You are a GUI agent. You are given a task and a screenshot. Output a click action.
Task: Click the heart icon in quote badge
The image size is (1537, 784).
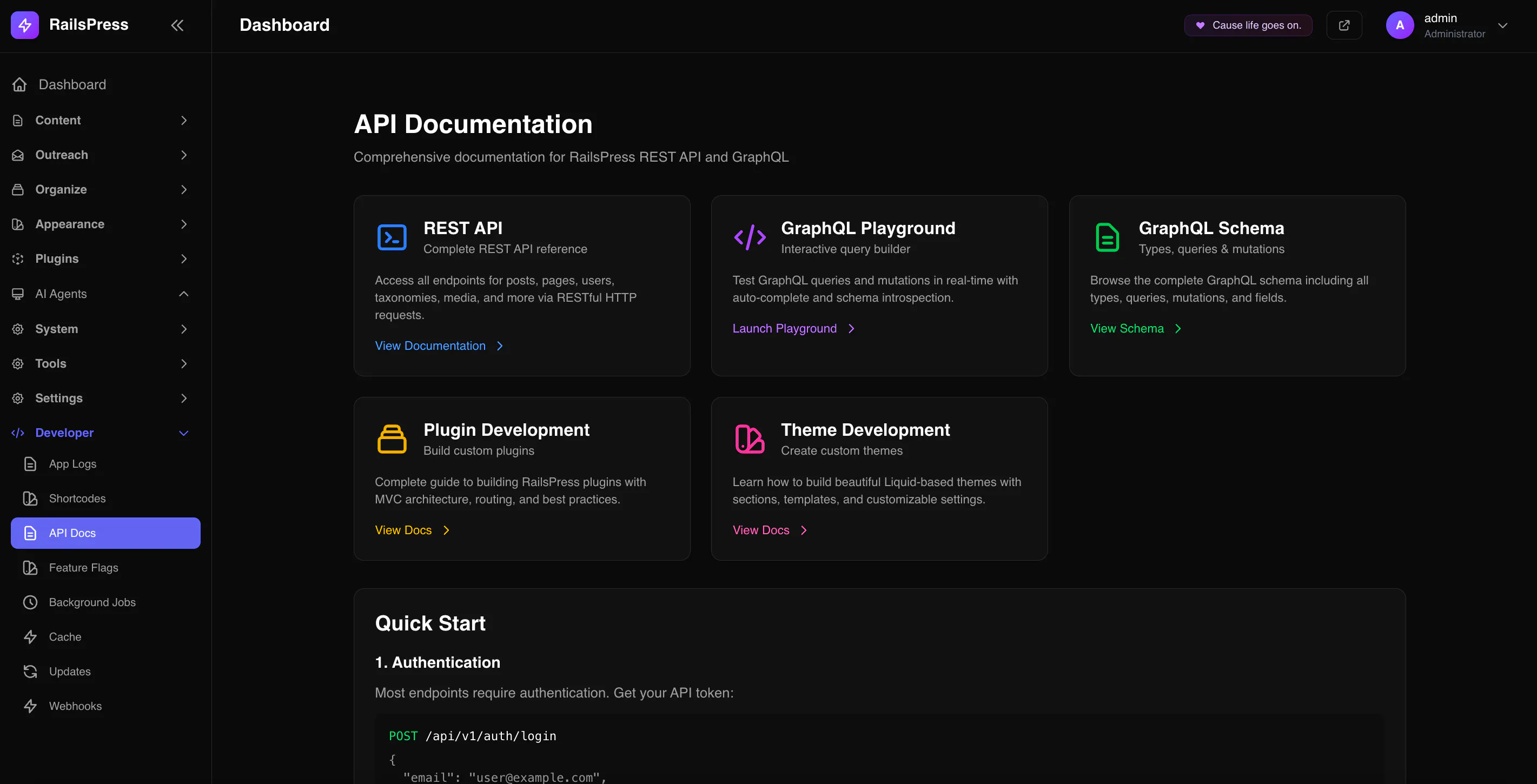pyautogui.click(x=1201, y=25)
